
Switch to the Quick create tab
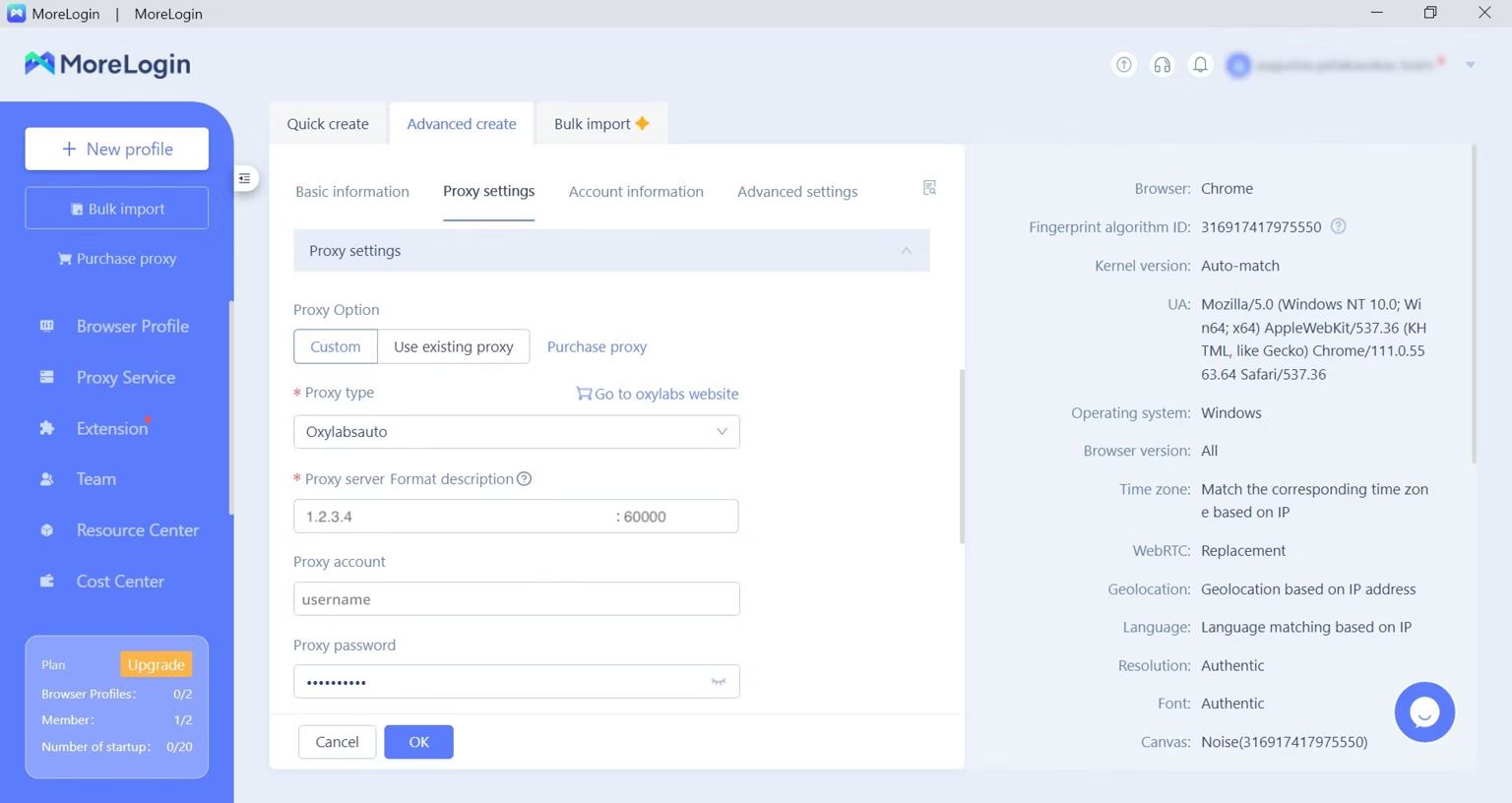coord(328,124)
